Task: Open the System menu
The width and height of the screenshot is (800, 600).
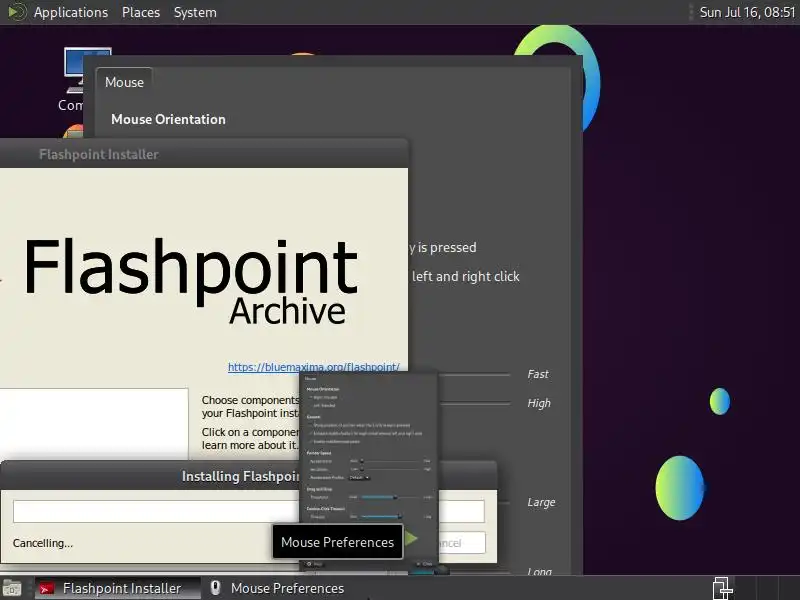Action: [195, 12]
